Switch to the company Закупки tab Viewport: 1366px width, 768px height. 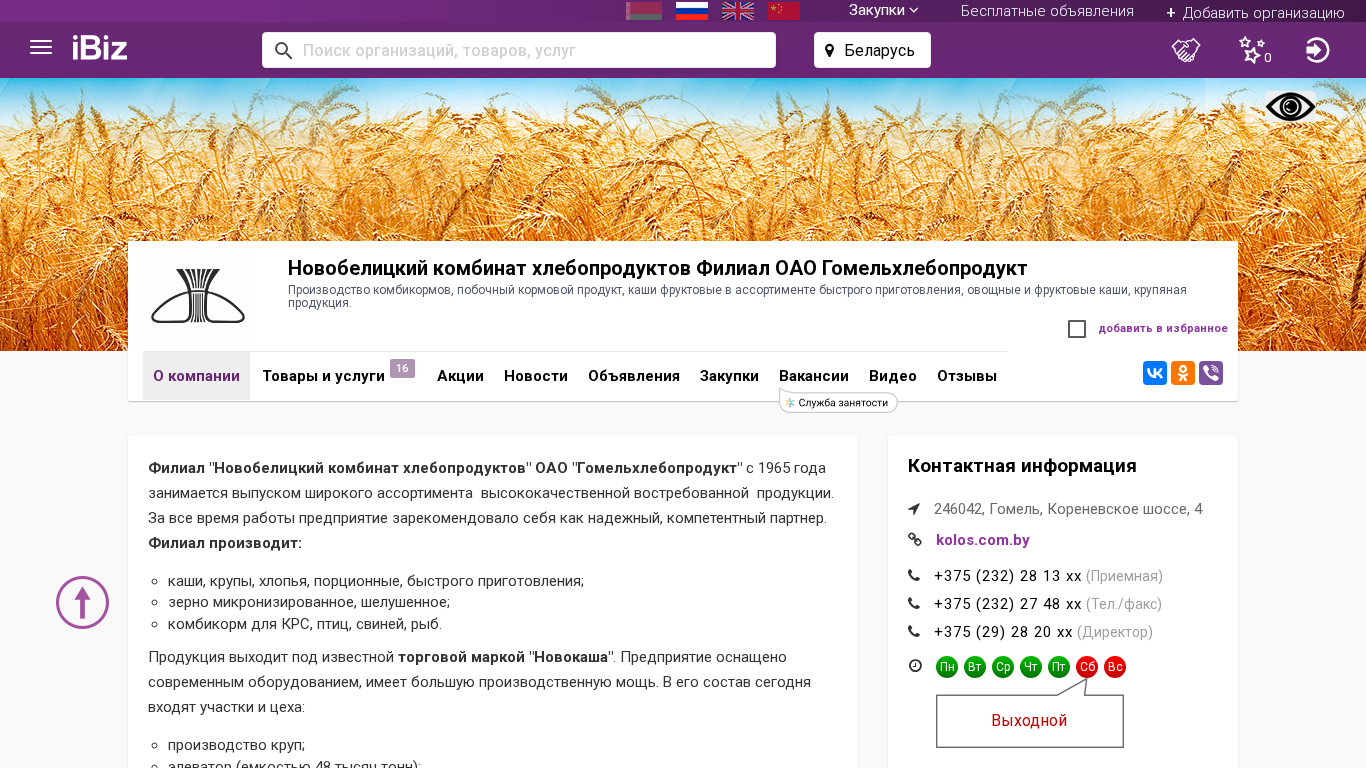point(729,376)
